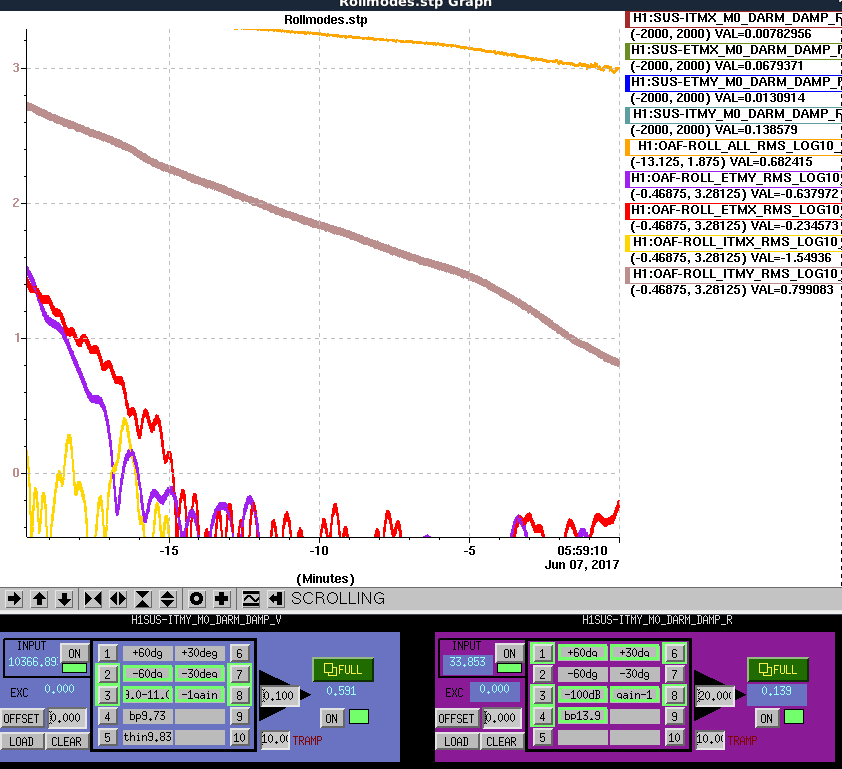Click the plus sign toolbar icon
Viewport: 842px width, 769px height.
pos(222,599)
